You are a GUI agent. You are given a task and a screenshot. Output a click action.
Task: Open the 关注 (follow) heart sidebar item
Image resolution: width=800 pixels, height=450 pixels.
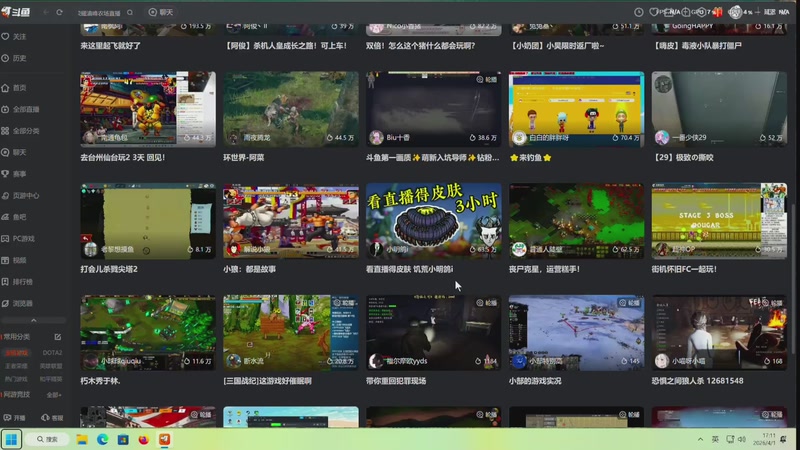14,37
